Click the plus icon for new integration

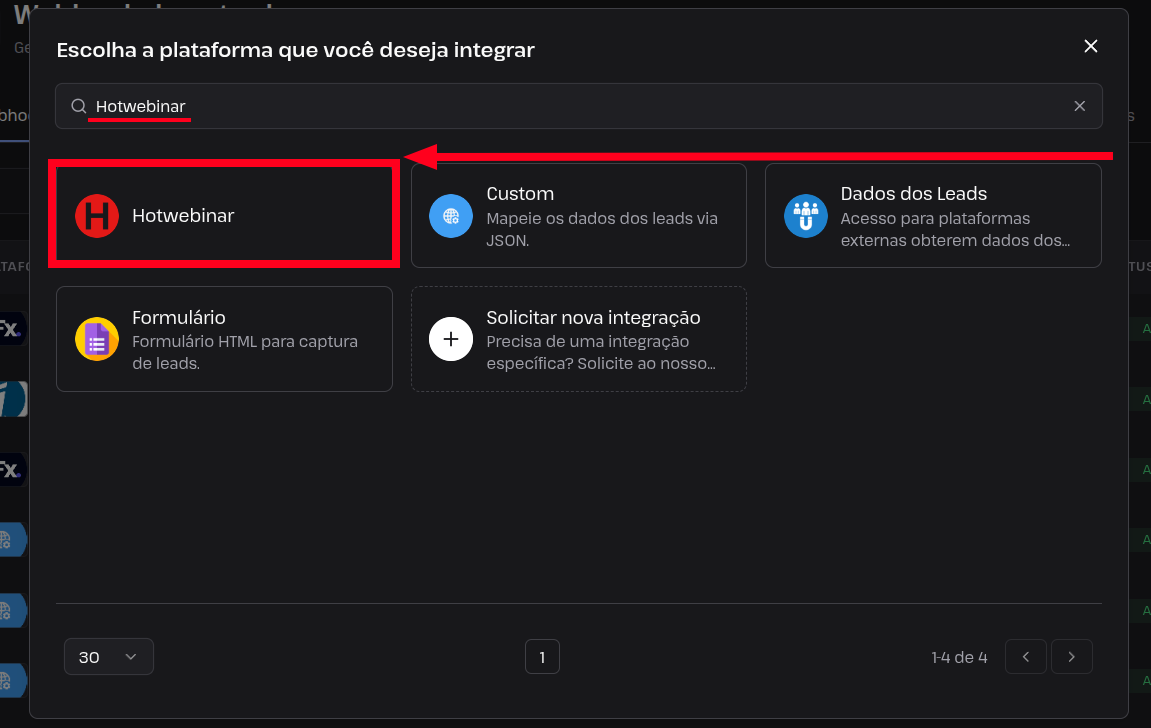pos(451,339)
